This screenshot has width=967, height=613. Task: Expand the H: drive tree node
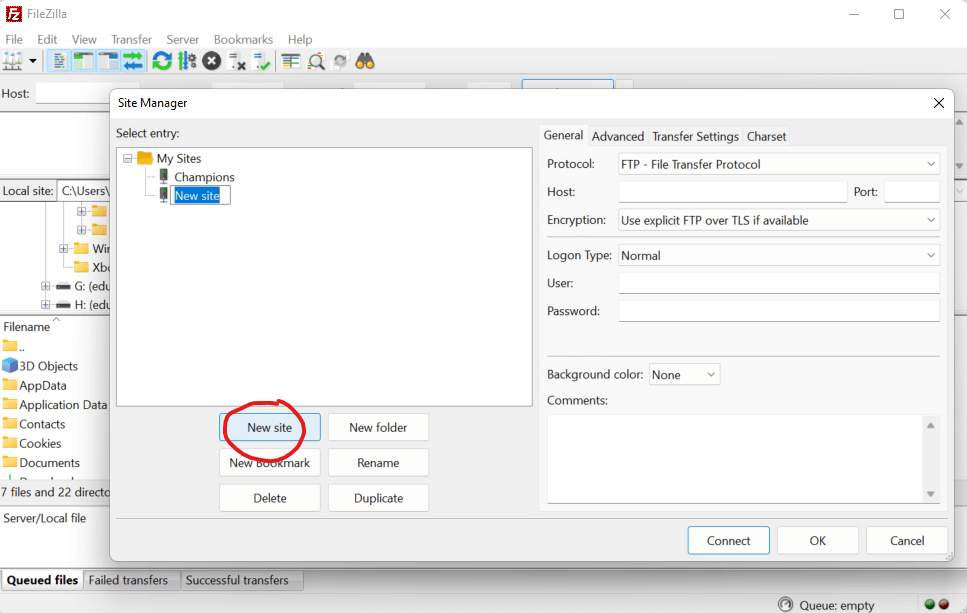click(45, 305)
